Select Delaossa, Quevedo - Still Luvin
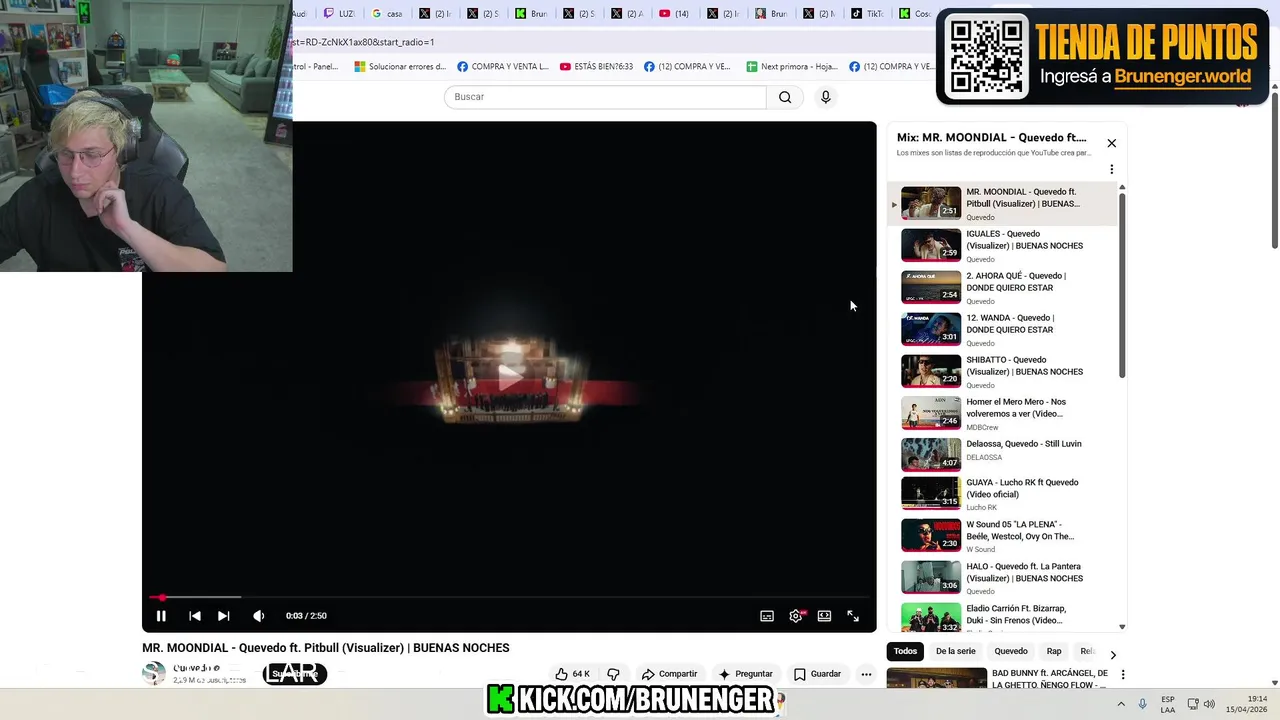The image size is (1280, 720). [x=1003, y=455]
